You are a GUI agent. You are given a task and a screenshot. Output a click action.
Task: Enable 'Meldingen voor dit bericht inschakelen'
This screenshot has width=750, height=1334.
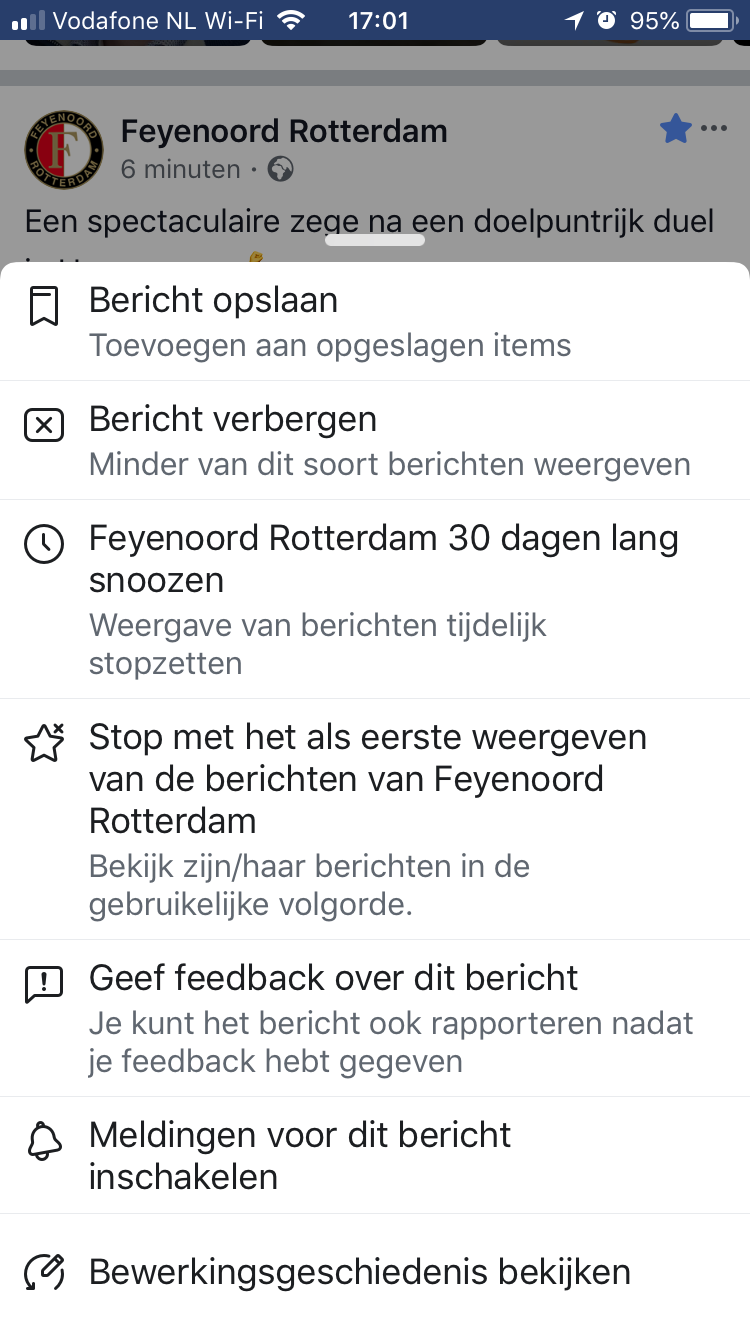[300, 1155]
